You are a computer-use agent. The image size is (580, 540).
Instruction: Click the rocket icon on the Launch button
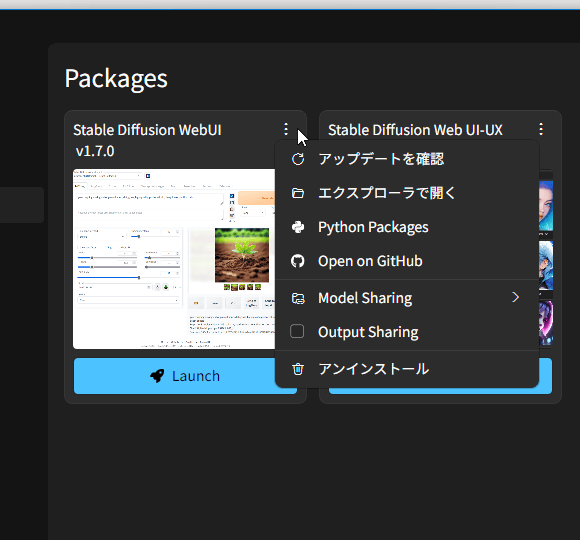pyautogui.click(x=157, y=376)
